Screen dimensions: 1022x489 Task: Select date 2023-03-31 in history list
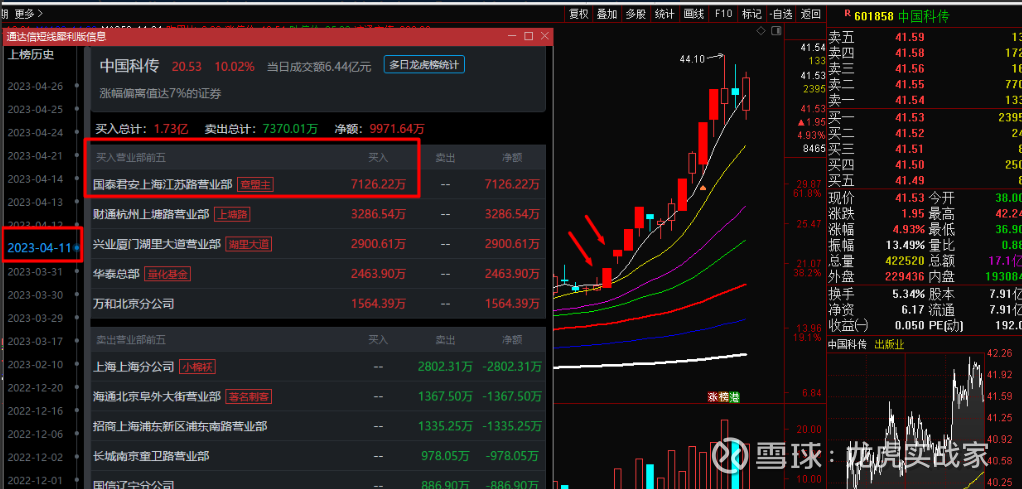pos(35,271)
